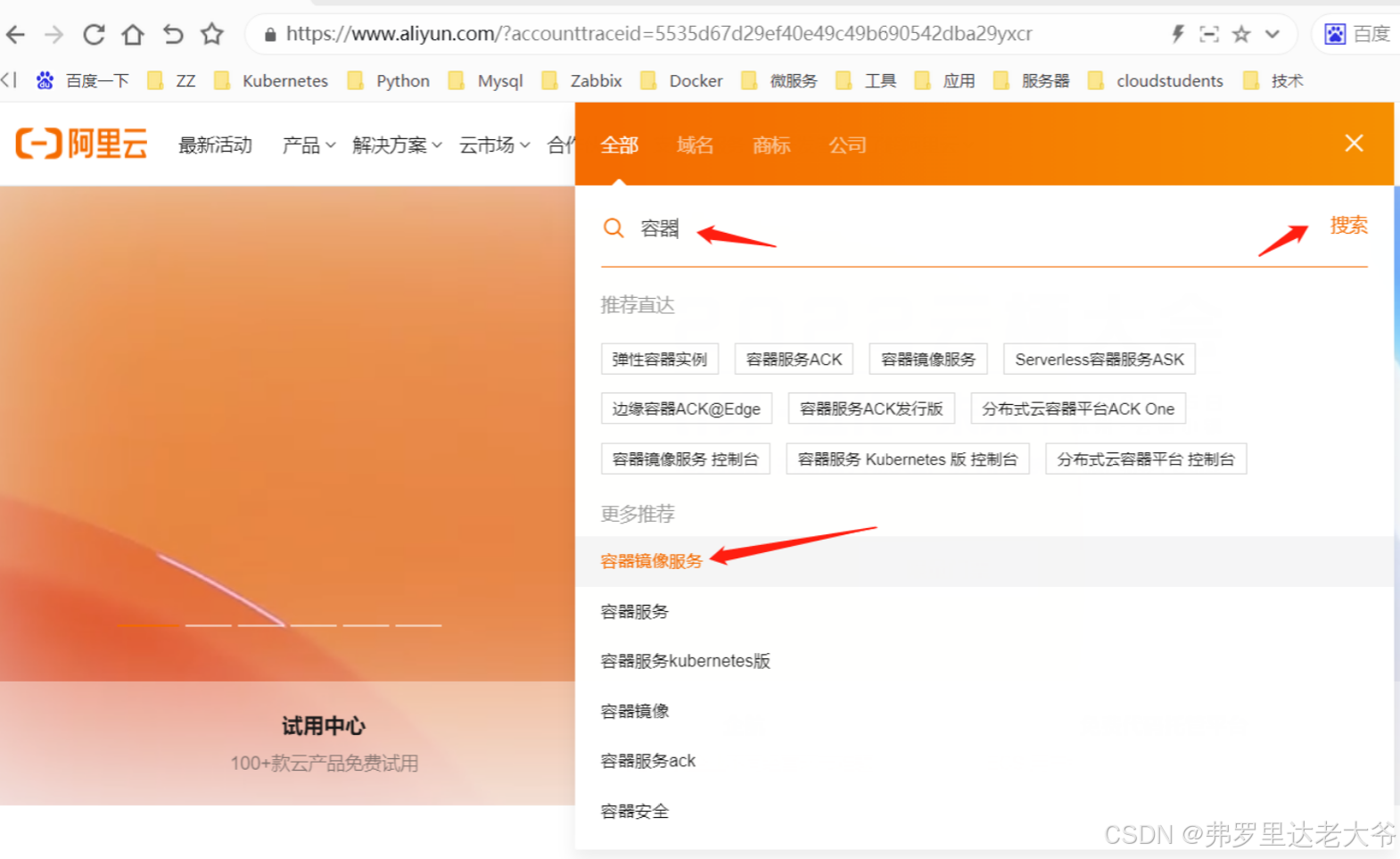This screenshot has height=859, width=1400.
Task: Choose the 弹性容器实例 tag
Action: [x=660, y=359]
